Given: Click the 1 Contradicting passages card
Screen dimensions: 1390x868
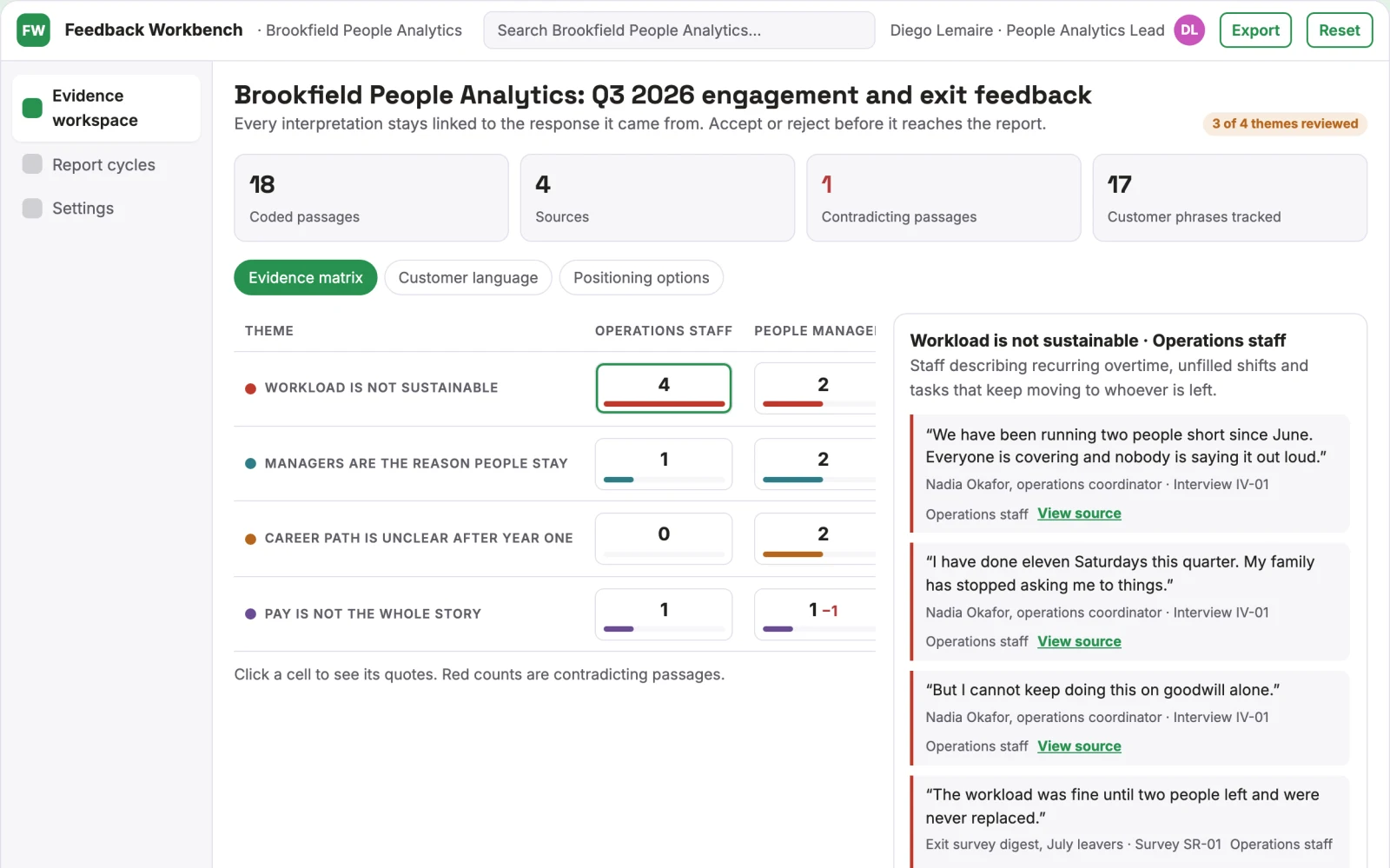Looking at the screenshot, I should coord(943,198).
